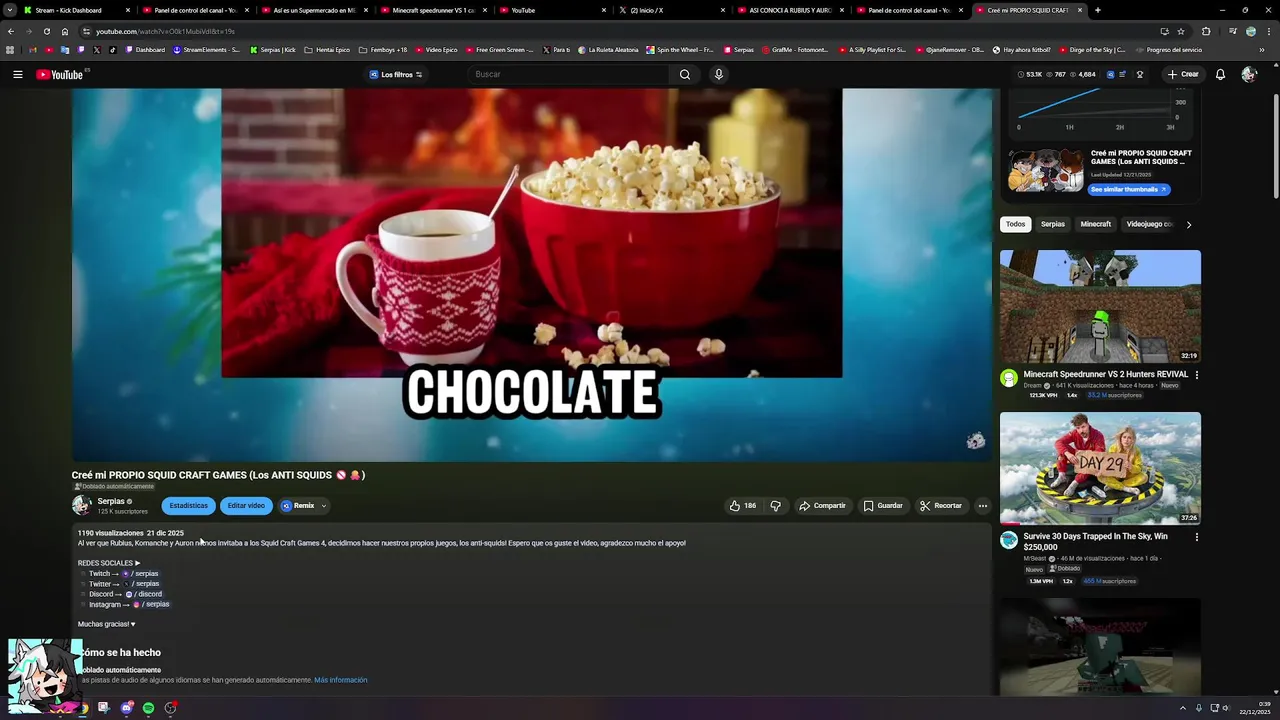1280x720 pixels.
Task: Click the video title Creé mi PROPIO SQUID
Action: pos(218,475)
